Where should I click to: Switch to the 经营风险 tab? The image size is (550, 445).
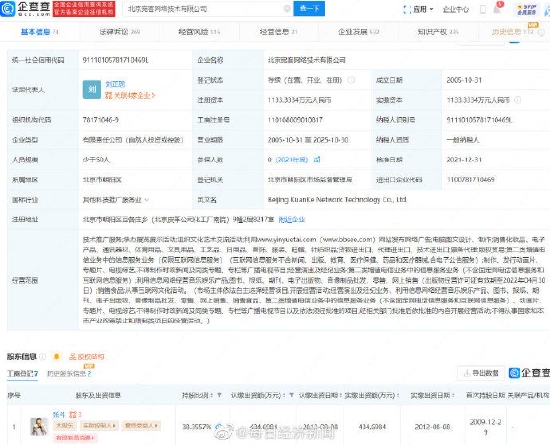coord(199,32)
